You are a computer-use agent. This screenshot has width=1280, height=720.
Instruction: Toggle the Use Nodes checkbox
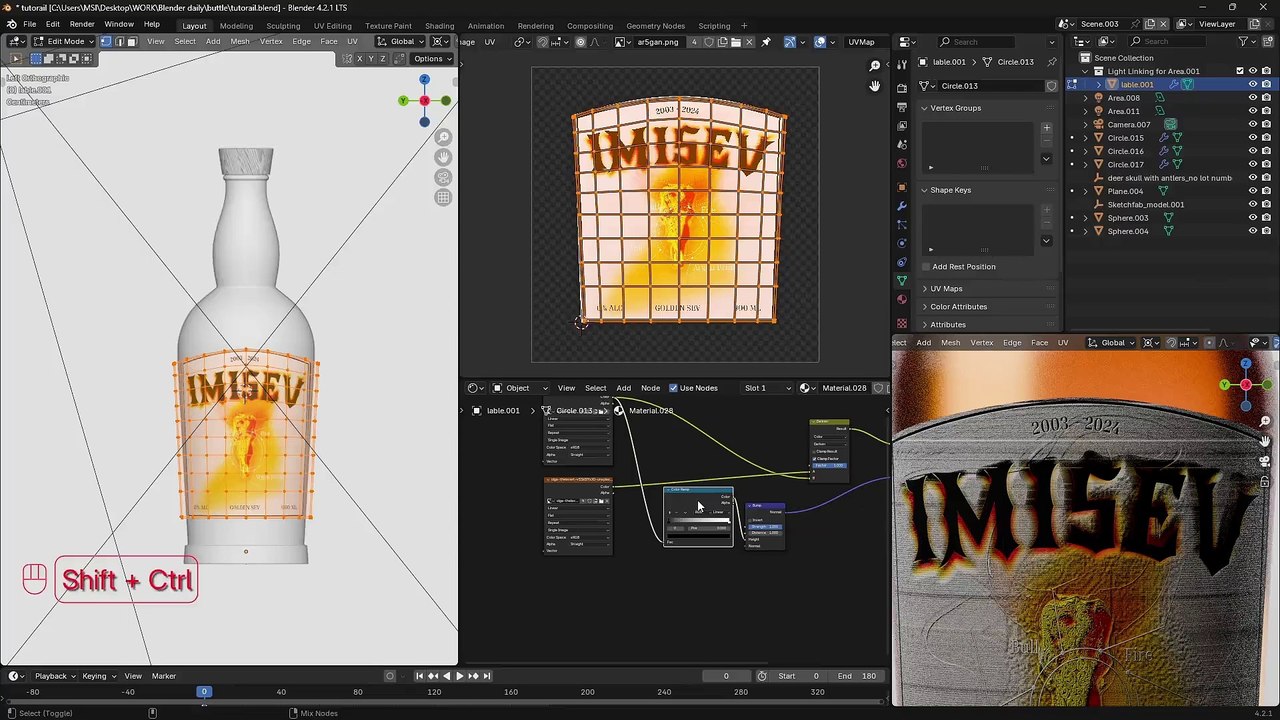673,388
